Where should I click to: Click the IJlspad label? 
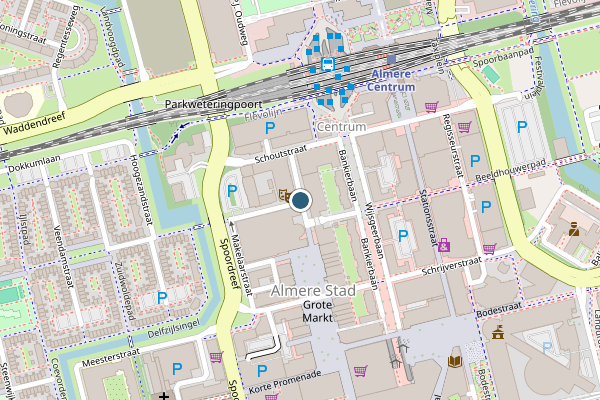pos(23,229)
